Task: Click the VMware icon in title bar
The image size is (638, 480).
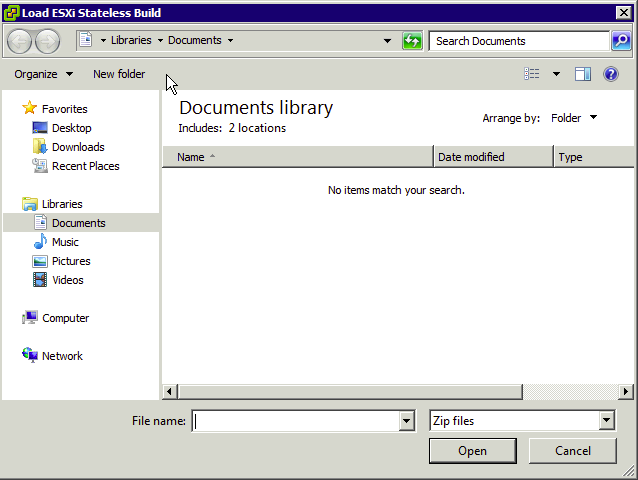Action: click(11, 13)
